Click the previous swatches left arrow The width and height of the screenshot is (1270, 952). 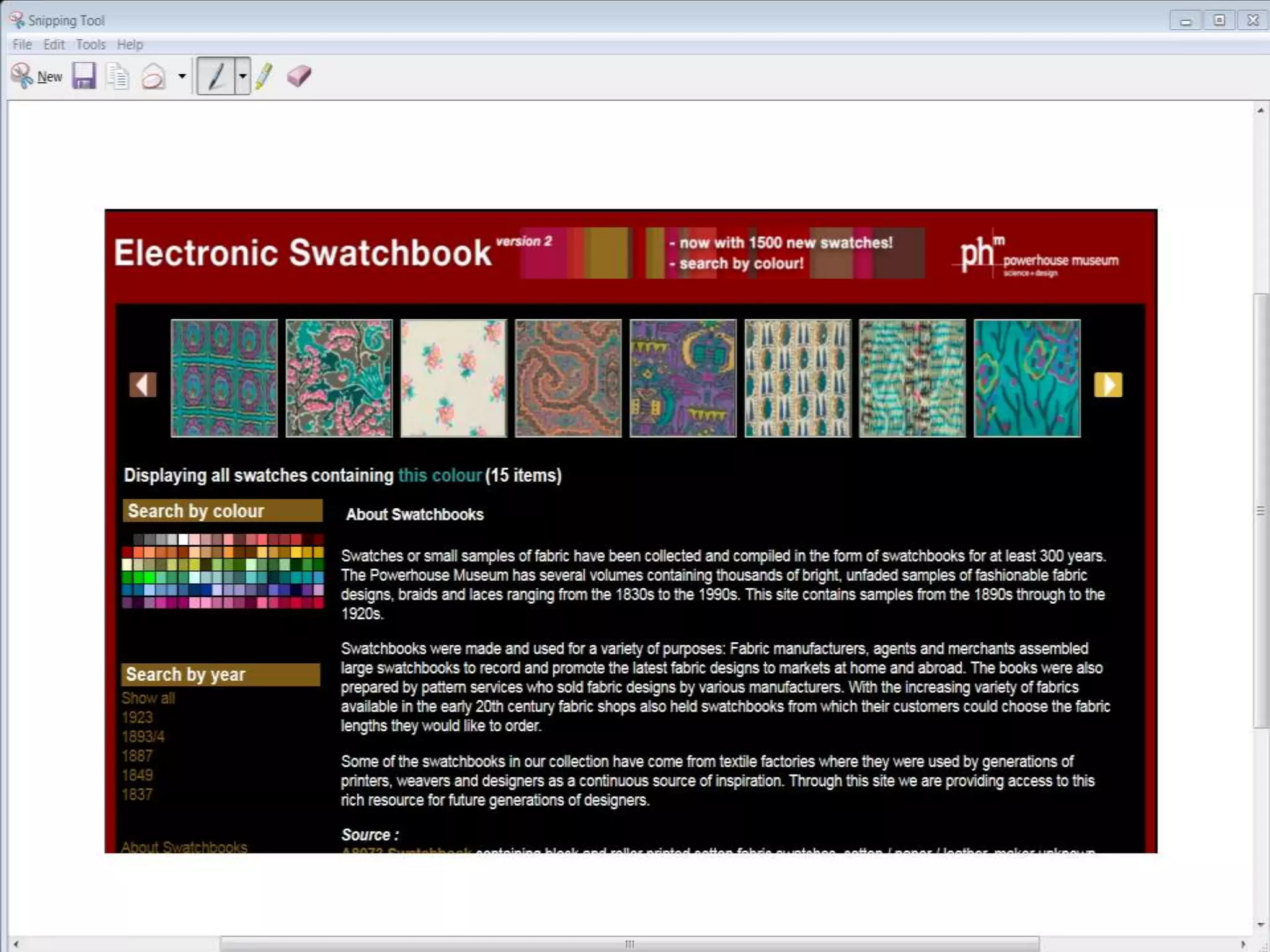142,385
